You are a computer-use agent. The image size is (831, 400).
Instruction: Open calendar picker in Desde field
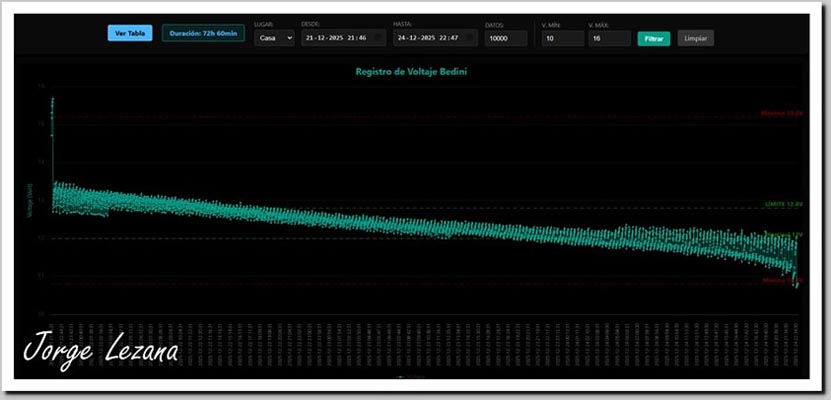point(378,38)
